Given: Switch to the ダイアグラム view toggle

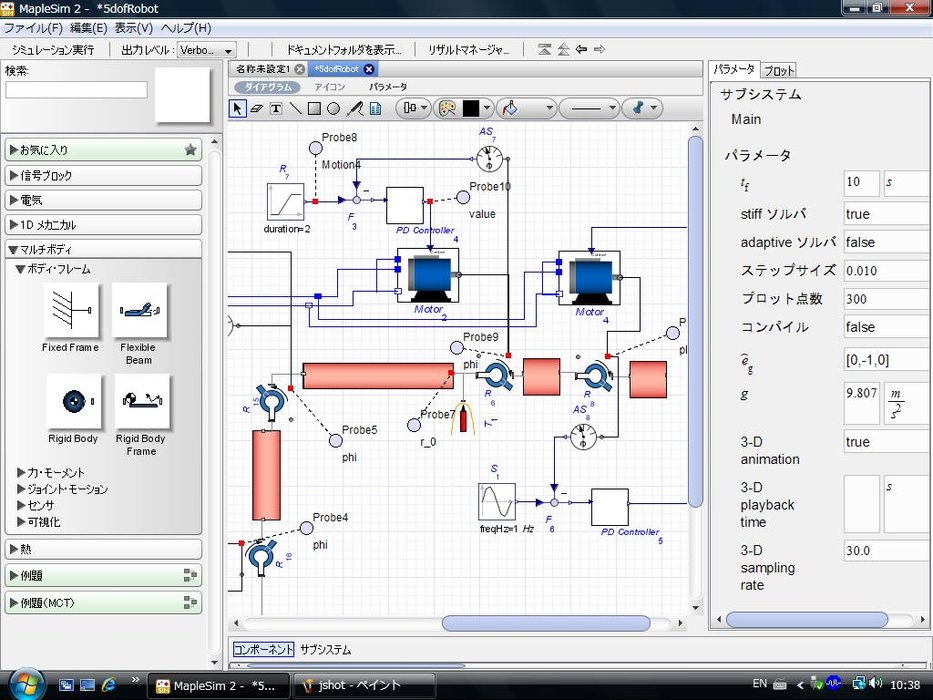Looking at the screenshot, I should 269,87.
